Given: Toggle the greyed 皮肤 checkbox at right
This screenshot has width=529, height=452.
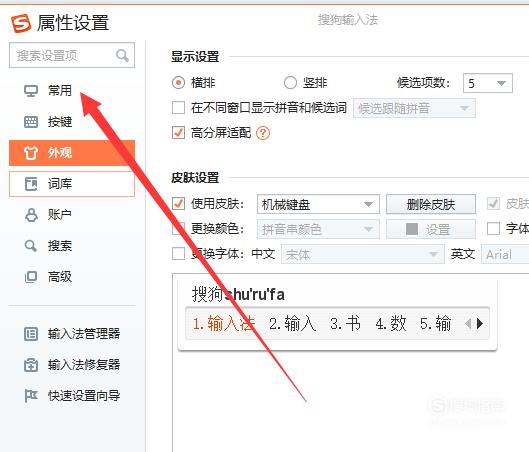Looking at the screenshot, I should tap(493, 204).
